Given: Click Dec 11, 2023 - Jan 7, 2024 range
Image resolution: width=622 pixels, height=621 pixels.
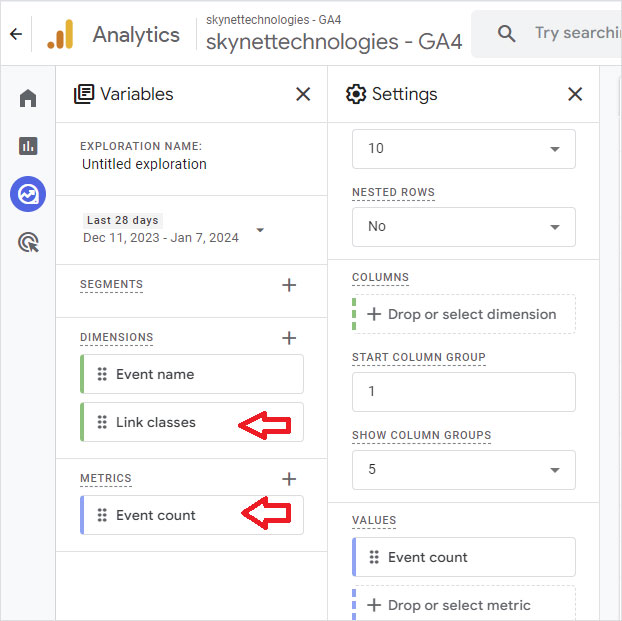Looking at the screenshot, I should [161, 238].
